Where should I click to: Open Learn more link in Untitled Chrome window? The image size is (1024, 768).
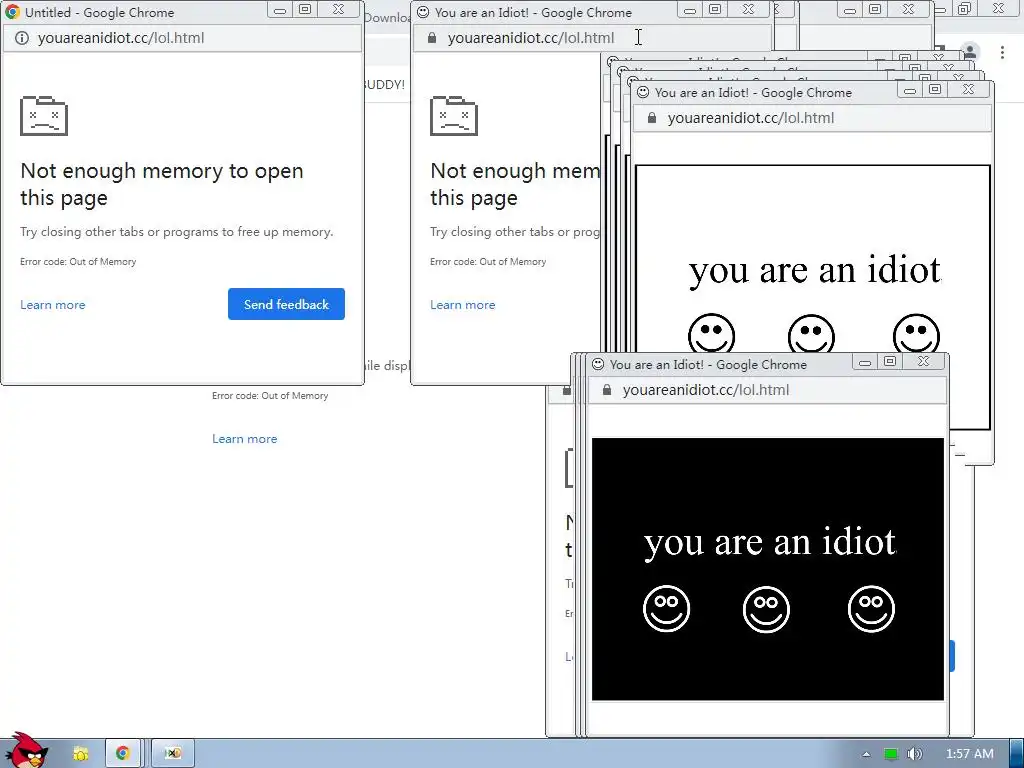pos(53,305)
